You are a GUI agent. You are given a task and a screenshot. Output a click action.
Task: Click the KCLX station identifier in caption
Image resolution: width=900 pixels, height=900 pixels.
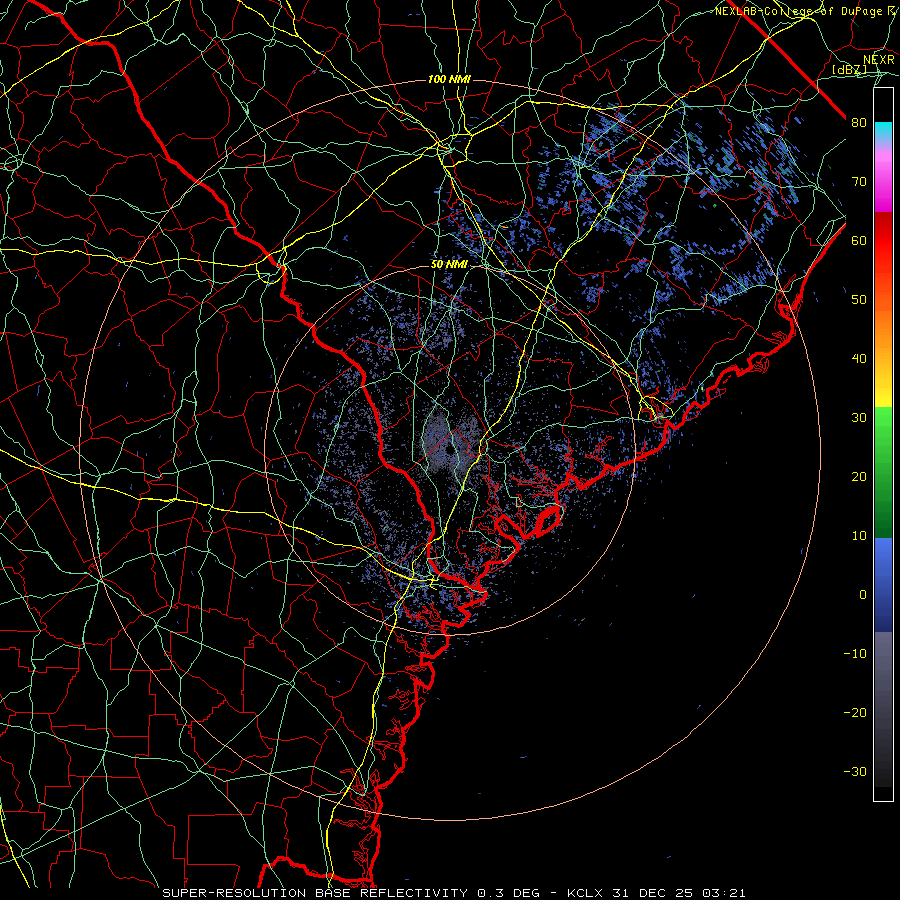point(589,893)
